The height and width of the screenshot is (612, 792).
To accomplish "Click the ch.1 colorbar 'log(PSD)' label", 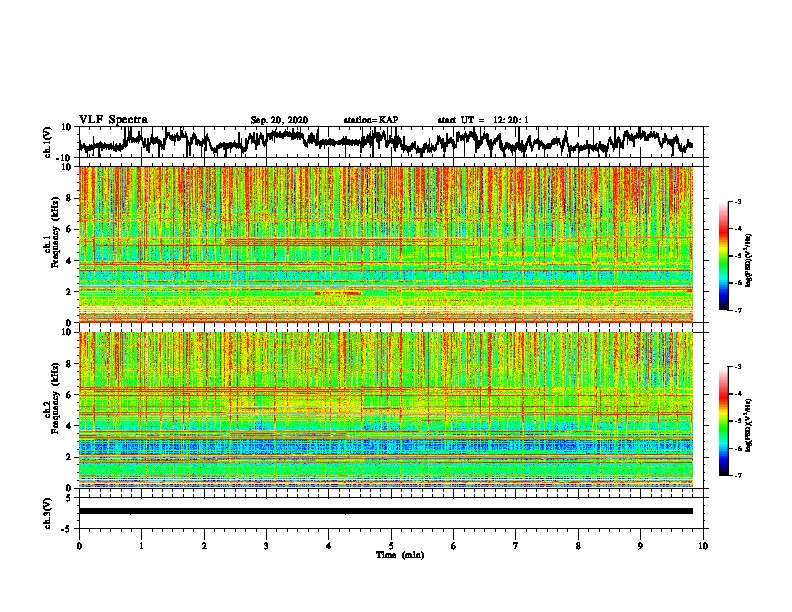I will [749, 260].
